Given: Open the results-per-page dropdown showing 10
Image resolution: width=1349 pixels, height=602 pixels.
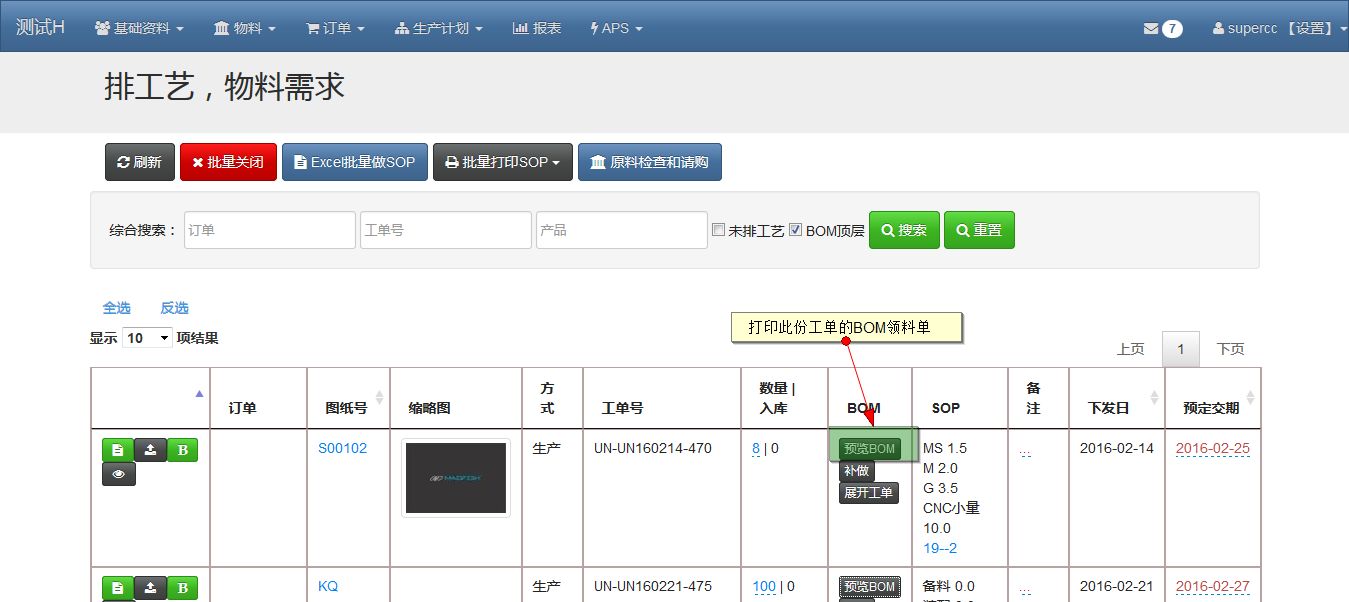Looking at the screenshot, I should [x=147, y=338].
